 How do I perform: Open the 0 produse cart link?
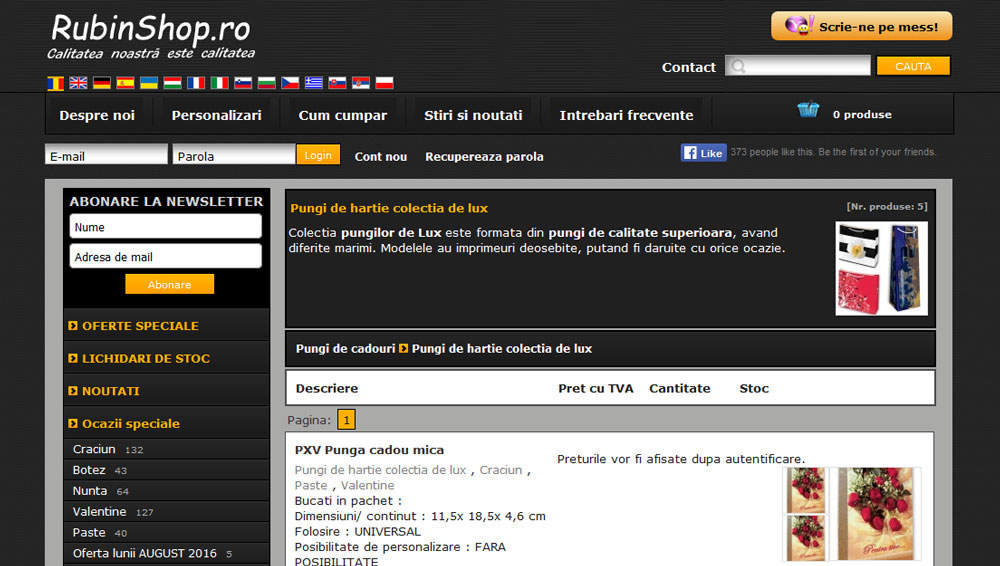pyautogui.click(x=862, y=115)
